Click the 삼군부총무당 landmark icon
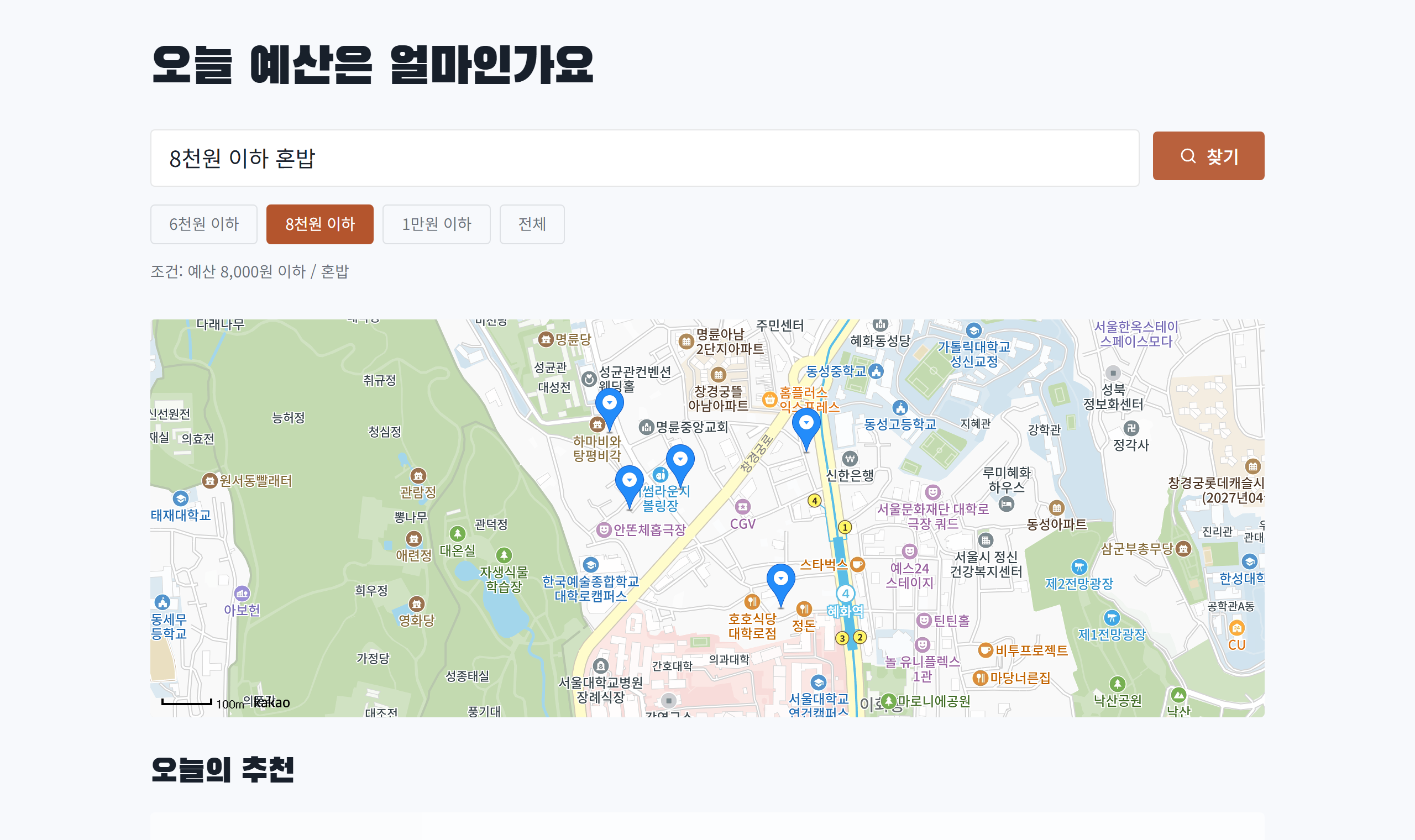1415x840 pixels. point(1183,549)
